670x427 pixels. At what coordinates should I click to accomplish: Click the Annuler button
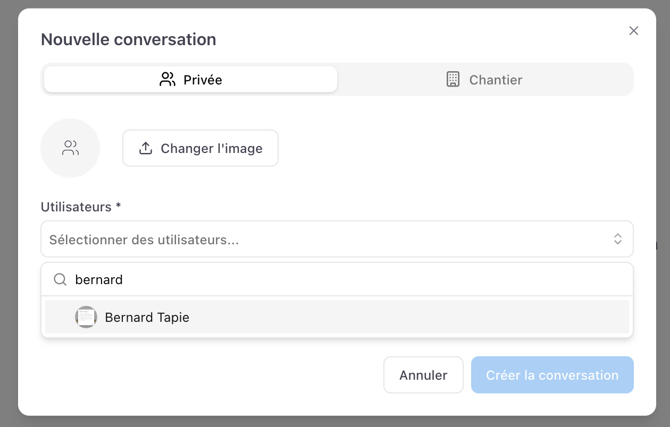tap(423, 375)
